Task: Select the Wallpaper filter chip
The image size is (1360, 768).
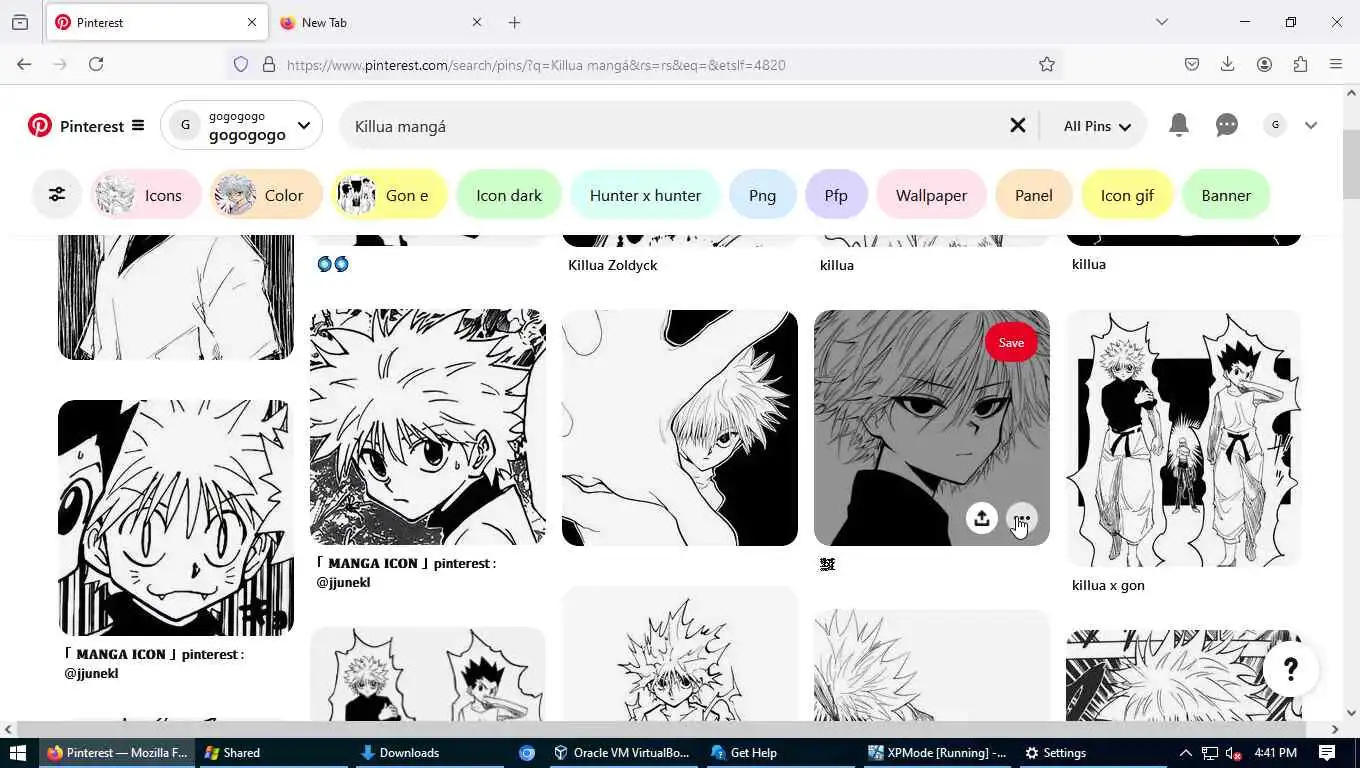Action: [931, 195]
